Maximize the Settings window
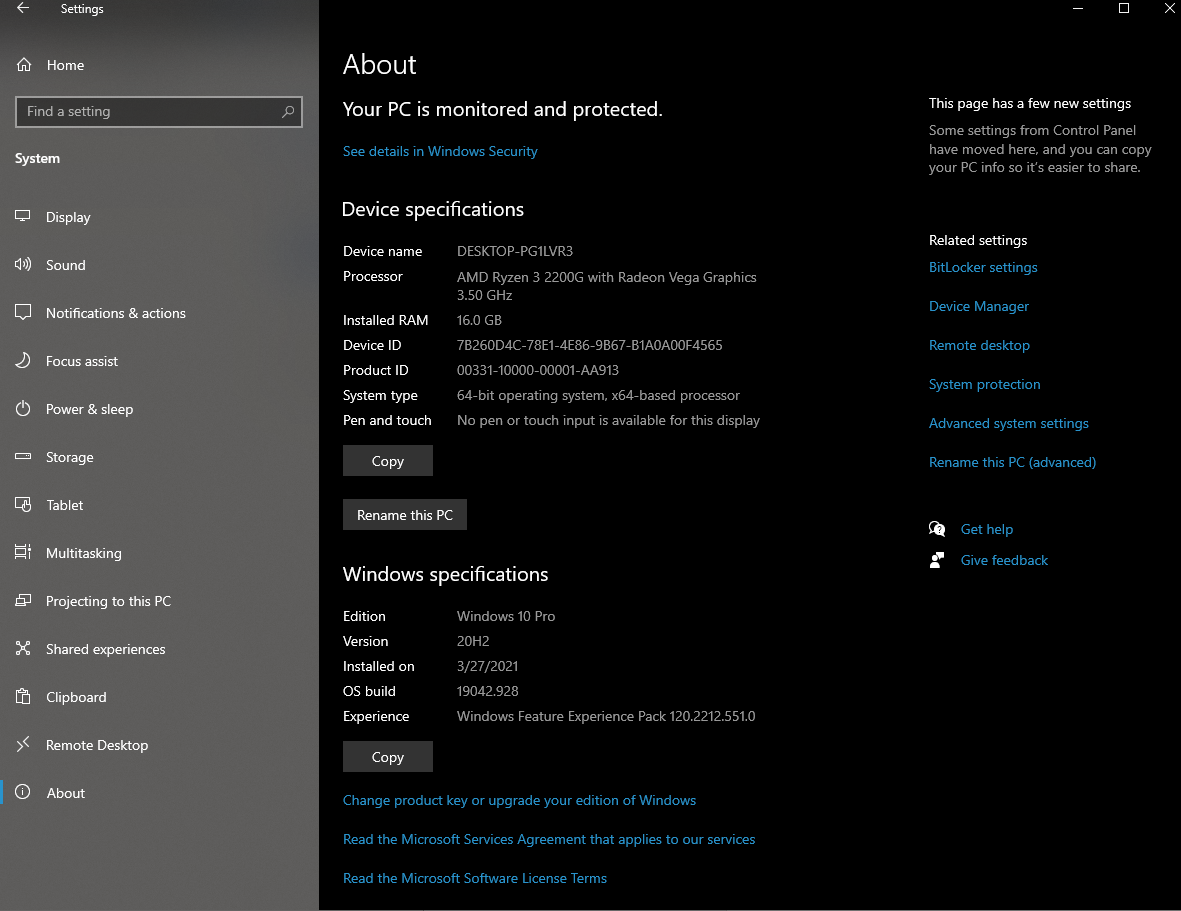1181x911 pixels. coord(1124,8)
